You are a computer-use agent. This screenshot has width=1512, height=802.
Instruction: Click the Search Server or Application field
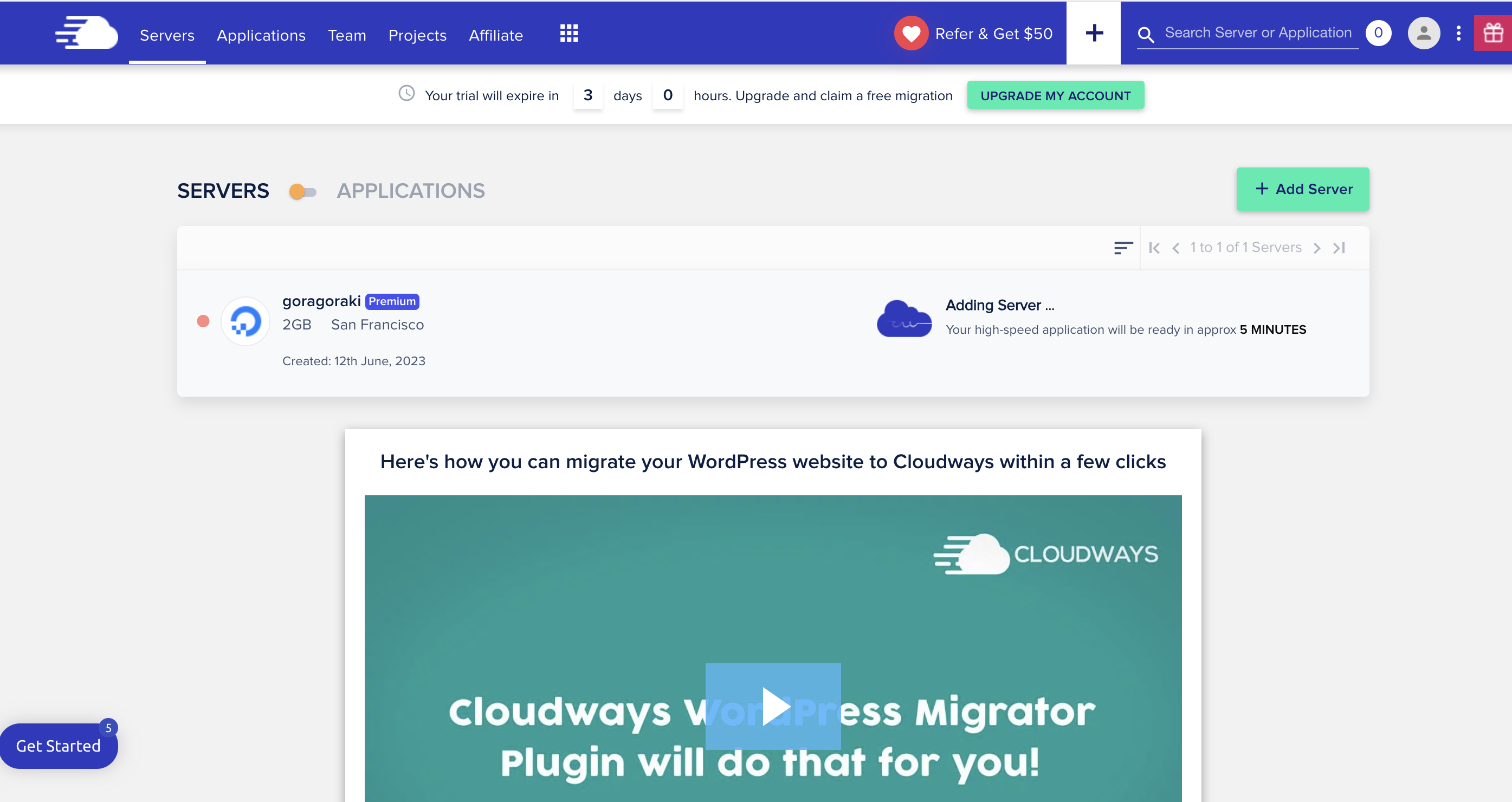click(1257, 33)
